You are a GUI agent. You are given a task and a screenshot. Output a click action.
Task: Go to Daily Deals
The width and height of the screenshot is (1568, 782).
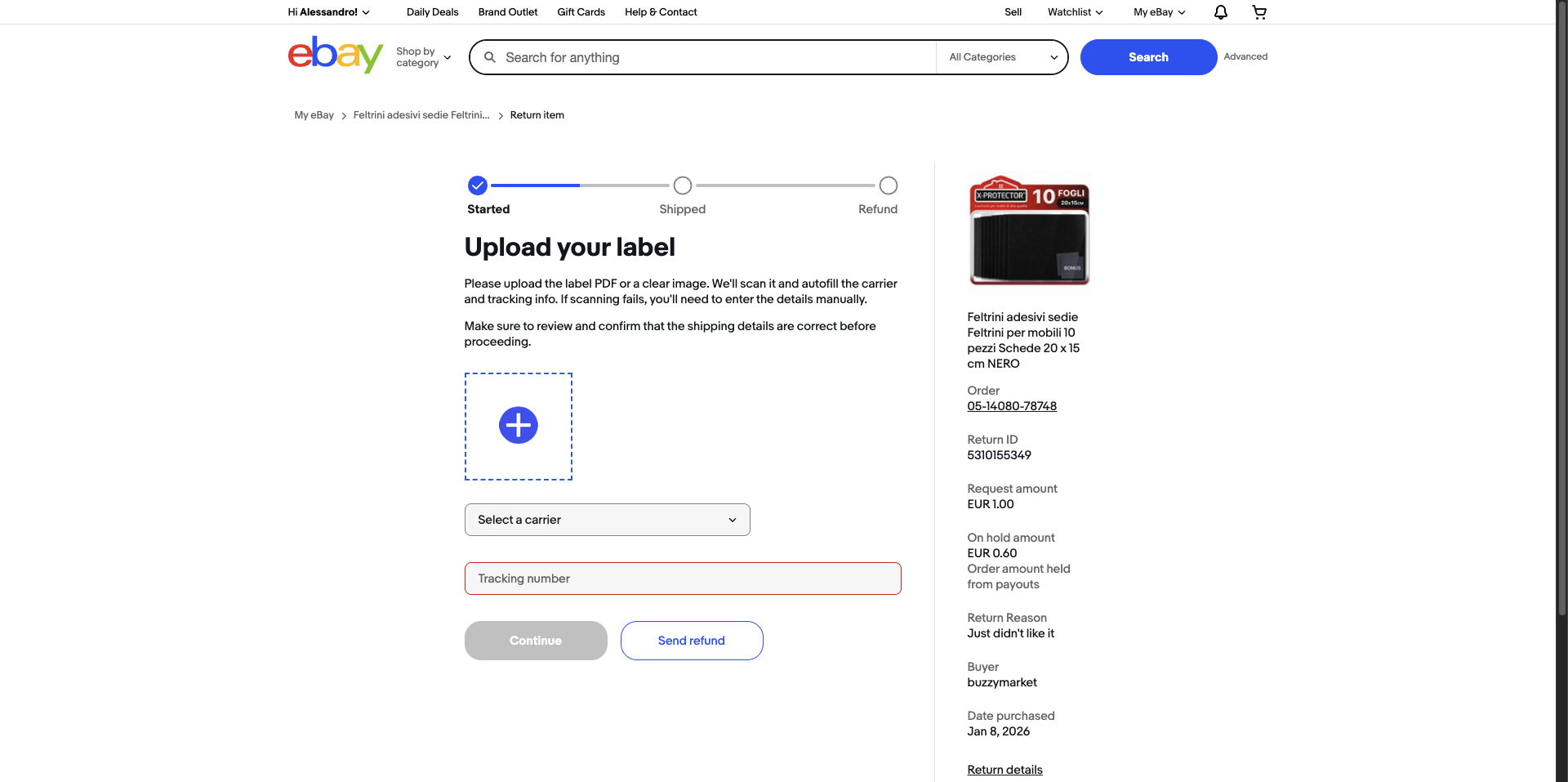pyautogui.click(x=432, y=12)
